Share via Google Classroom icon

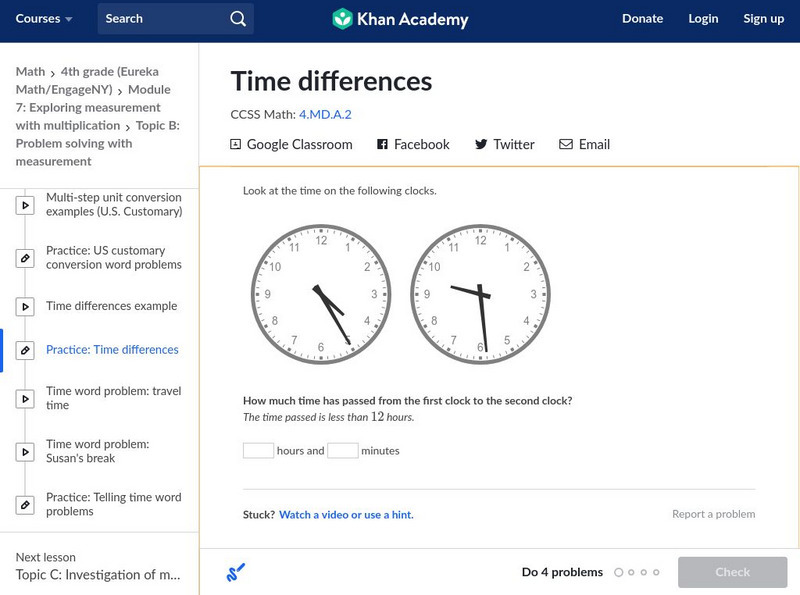236,144
